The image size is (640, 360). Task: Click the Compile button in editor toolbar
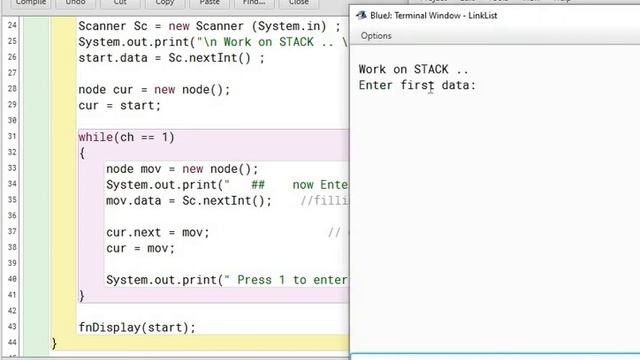click(x=30, y=3)
